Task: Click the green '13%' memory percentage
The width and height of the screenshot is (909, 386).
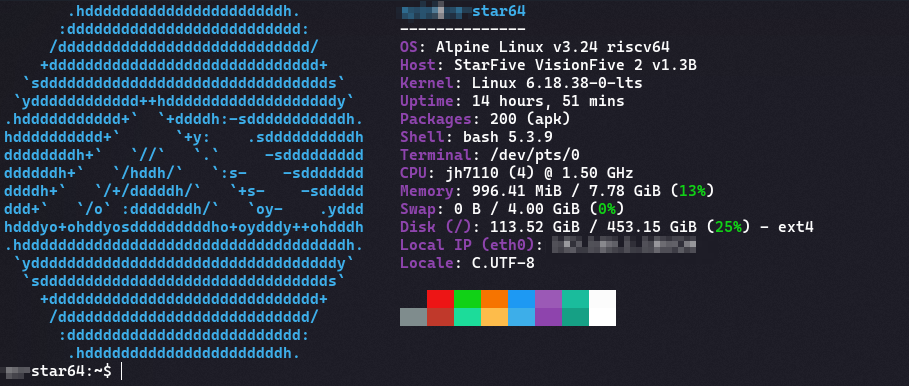Action: (693, 191)
